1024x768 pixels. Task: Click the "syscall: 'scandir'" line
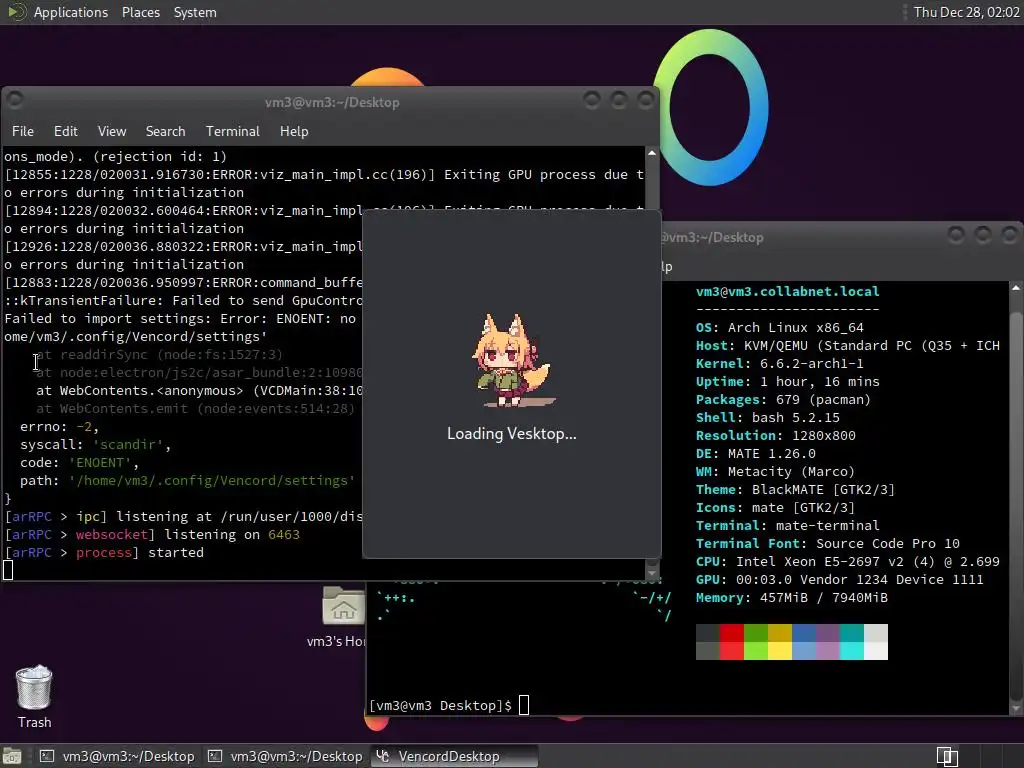pos(95,445)
